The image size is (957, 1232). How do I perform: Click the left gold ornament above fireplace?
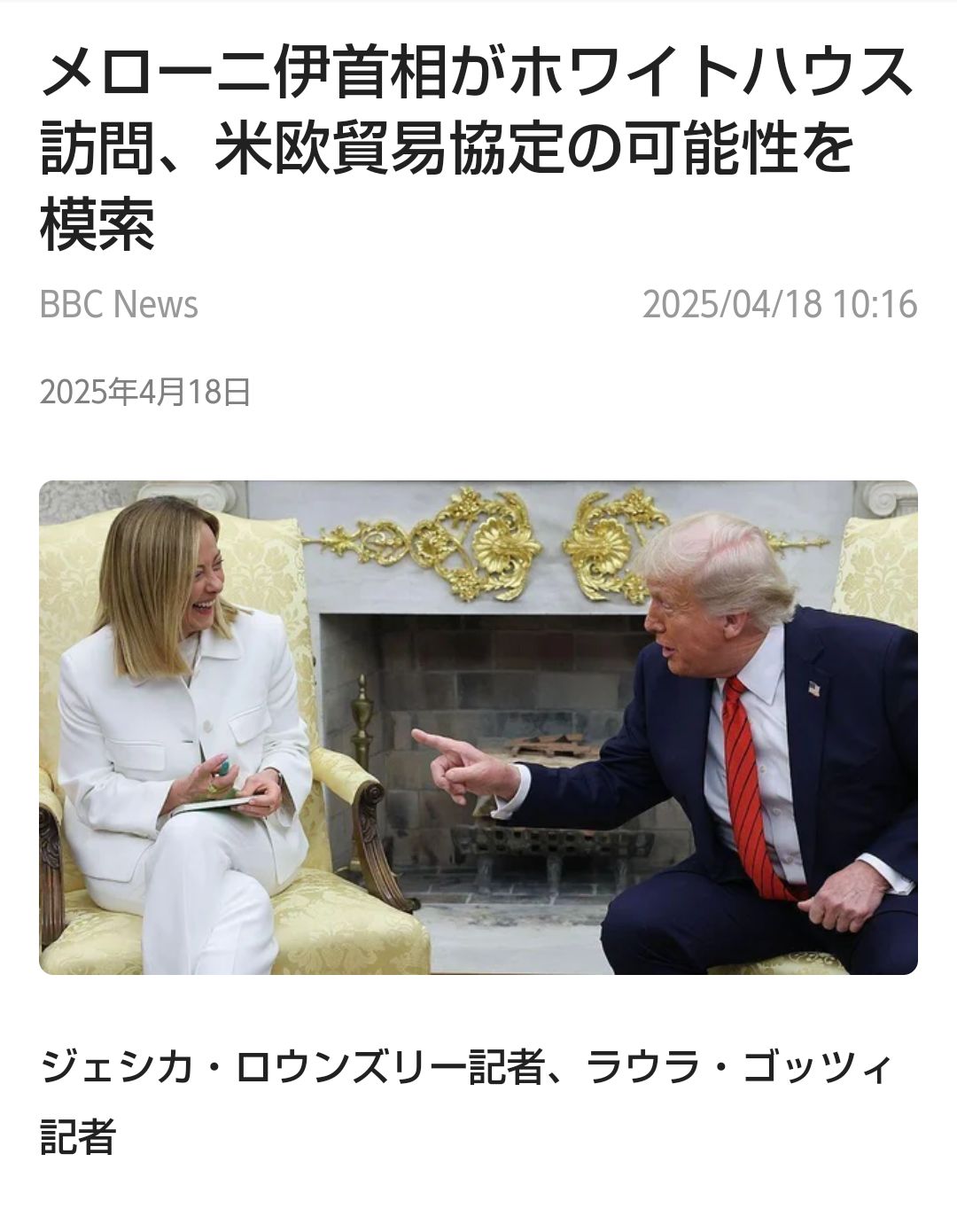click(424, 541)
